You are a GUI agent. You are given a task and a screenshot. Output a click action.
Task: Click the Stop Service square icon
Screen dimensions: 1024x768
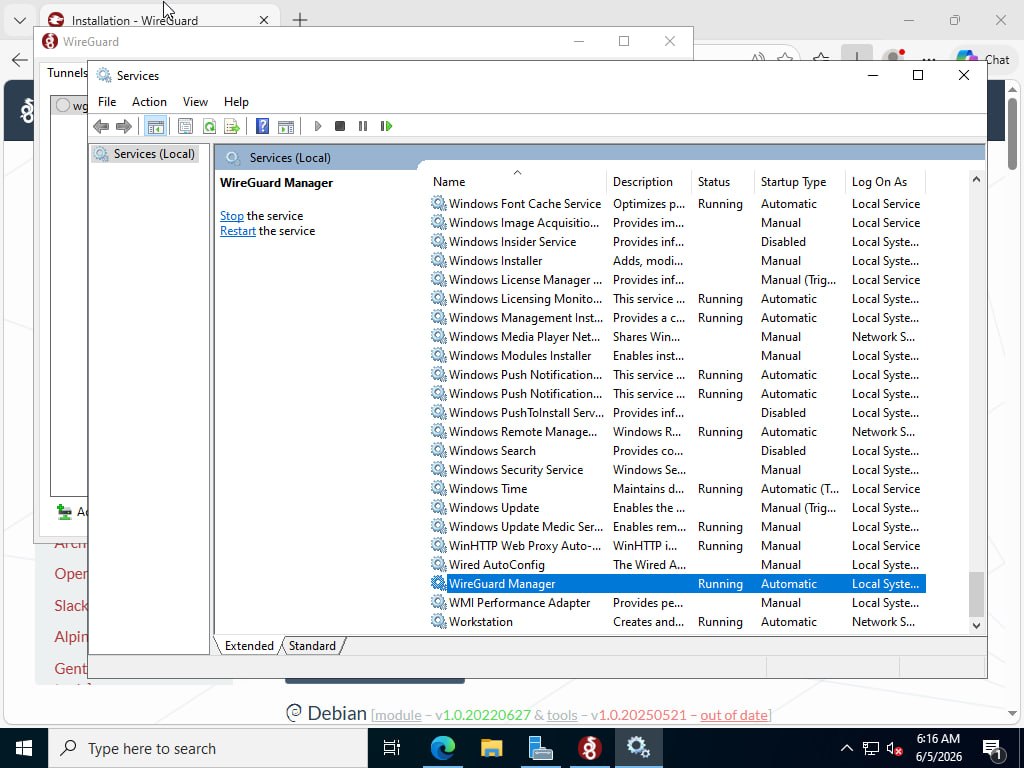click(340, 126)
